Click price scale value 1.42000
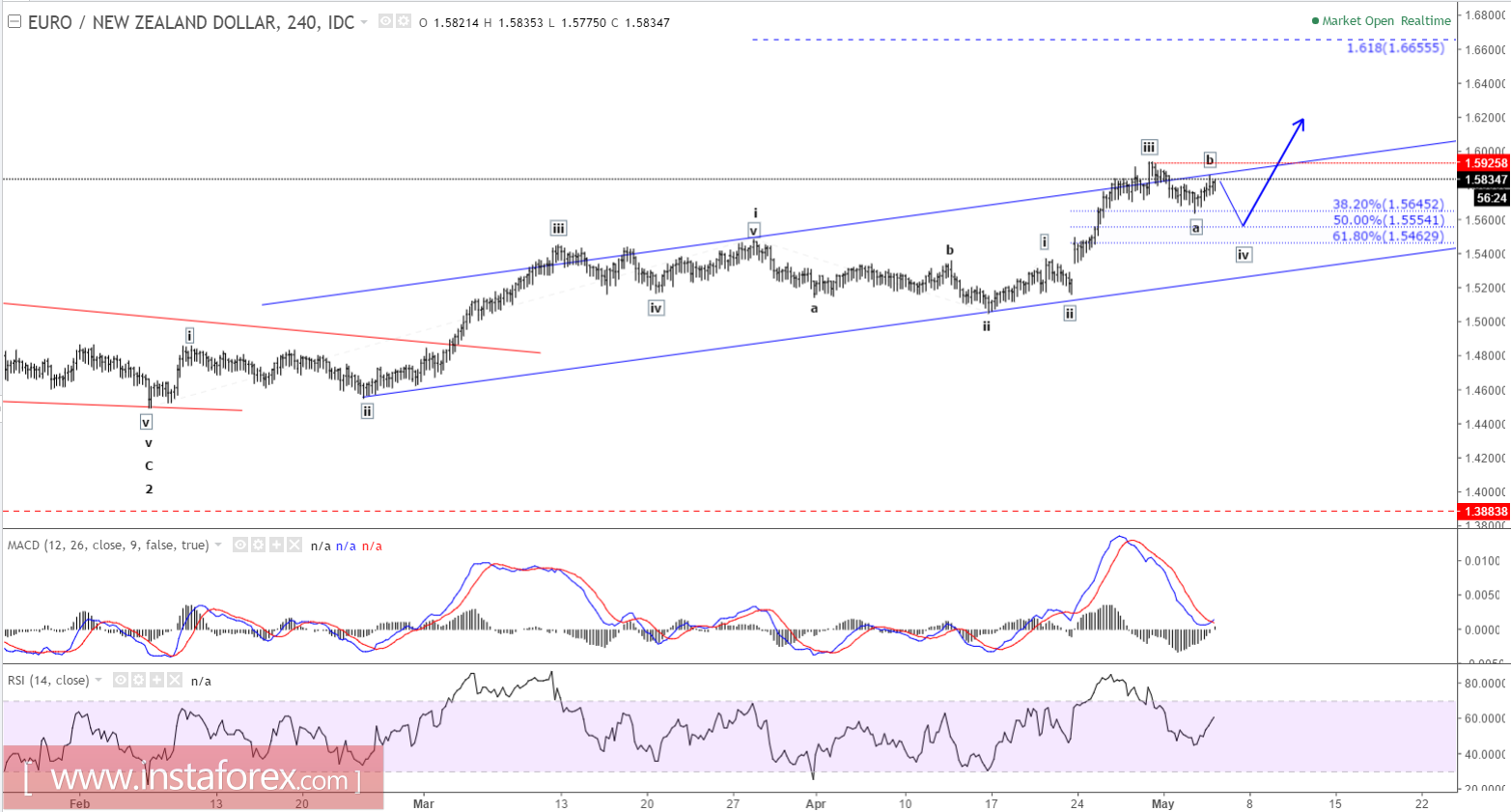This screenshot has height=812, width=1511. click(x=1486, y=458)
